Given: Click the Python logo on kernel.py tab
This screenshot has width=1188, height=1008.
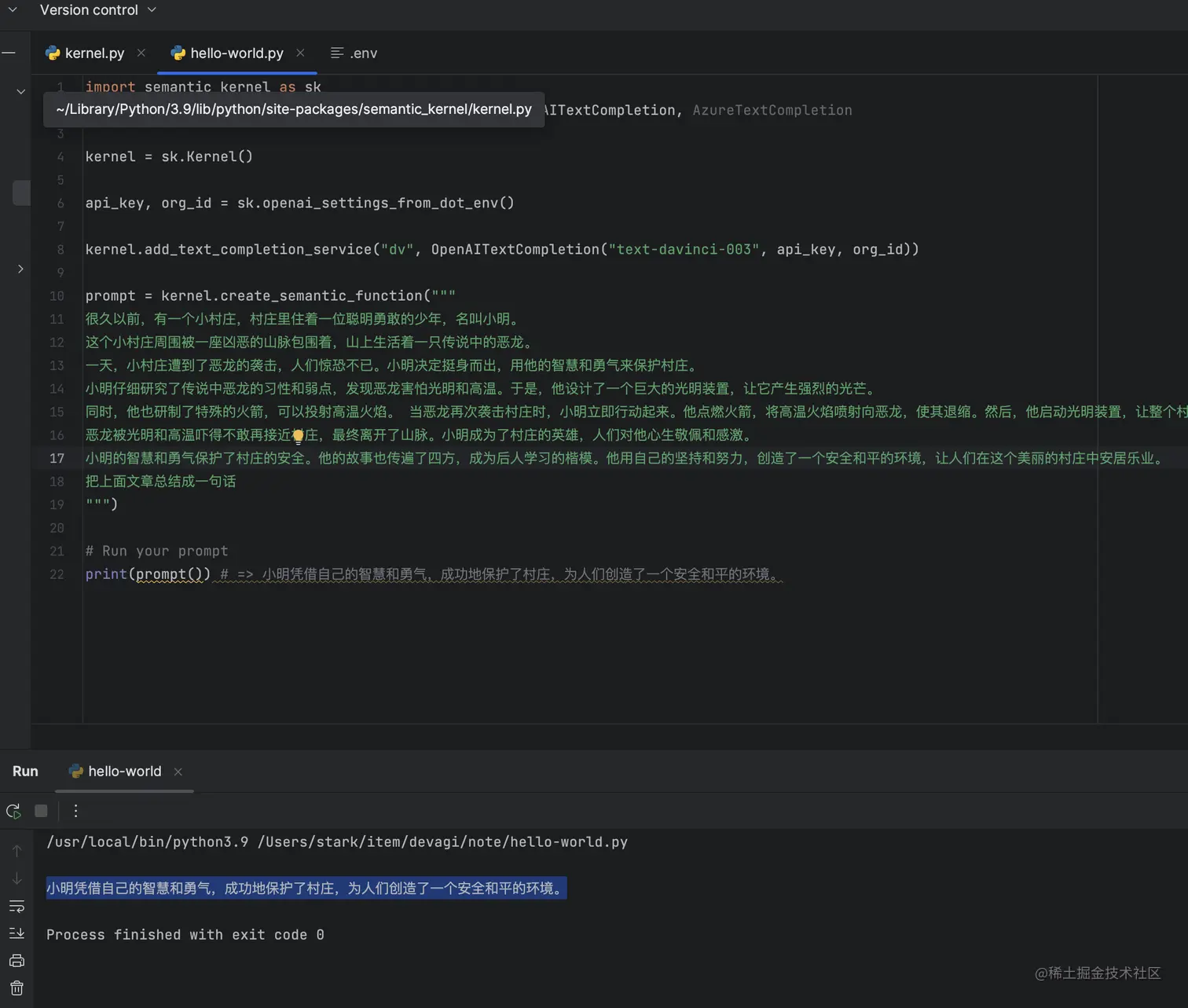Looking at the screenshot, I should click(52, 53).
